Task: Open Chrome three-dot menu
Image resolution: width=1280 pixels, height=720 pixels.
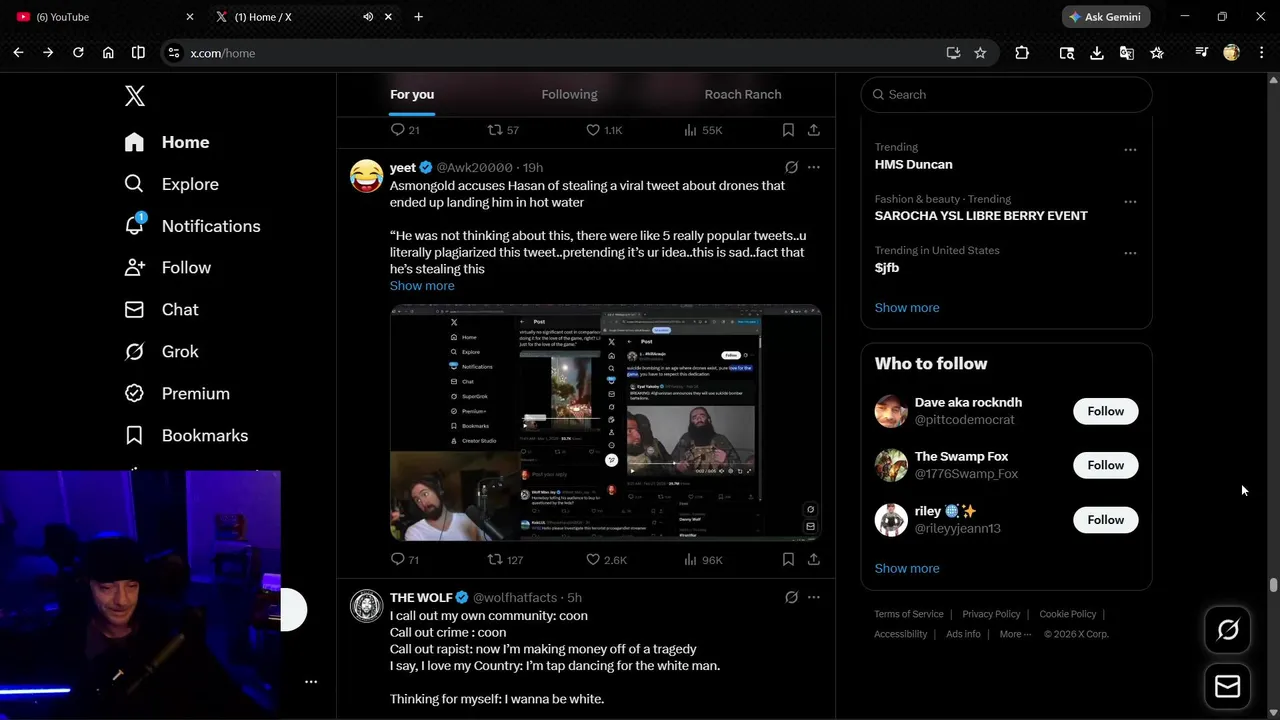Action: point(1261,53)
